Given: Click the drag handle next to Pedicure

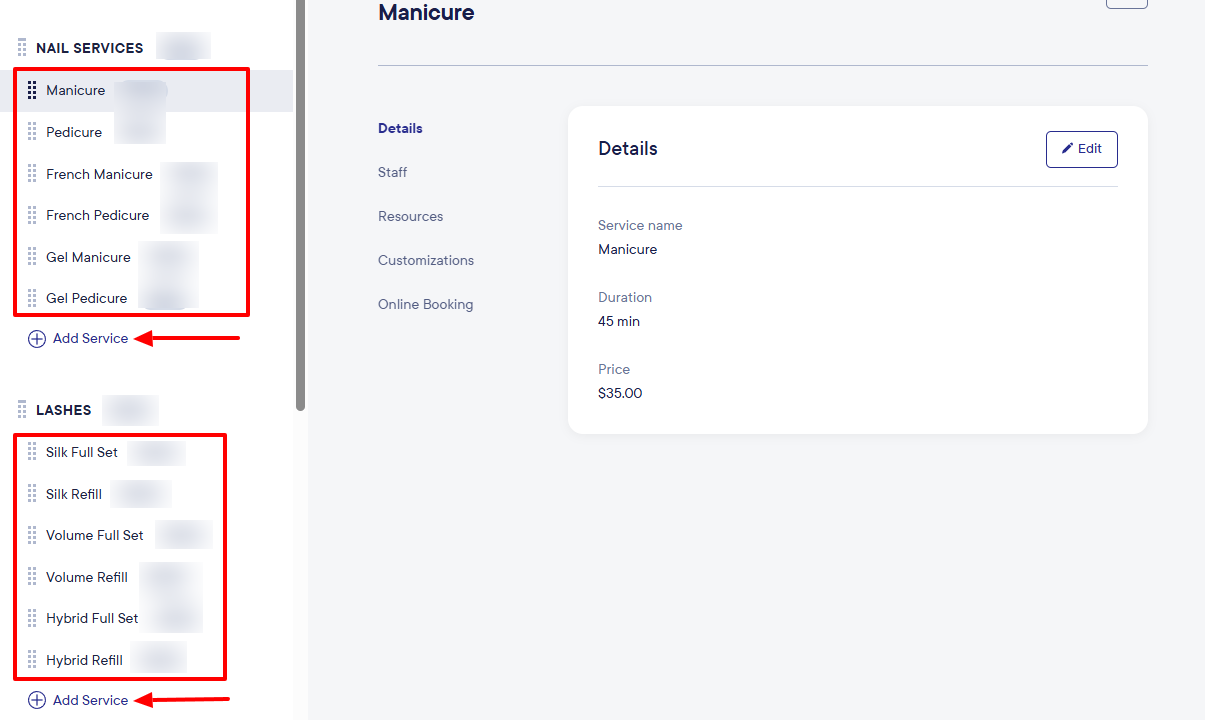Looking at the screenshot, I should 32,132.
